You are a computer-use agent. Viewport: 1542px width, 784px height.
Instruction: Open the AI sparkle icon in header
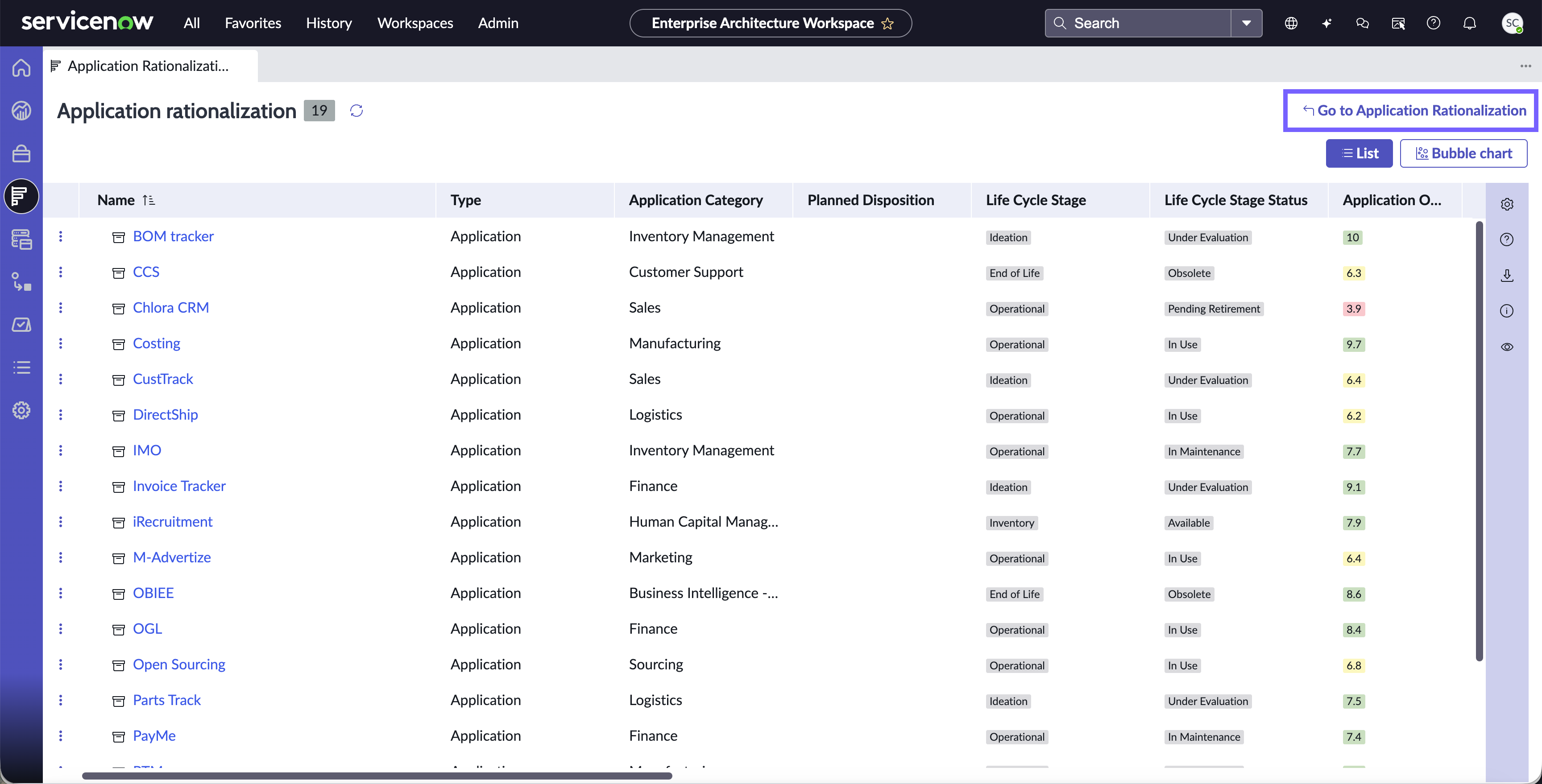tap(1326, 23)
